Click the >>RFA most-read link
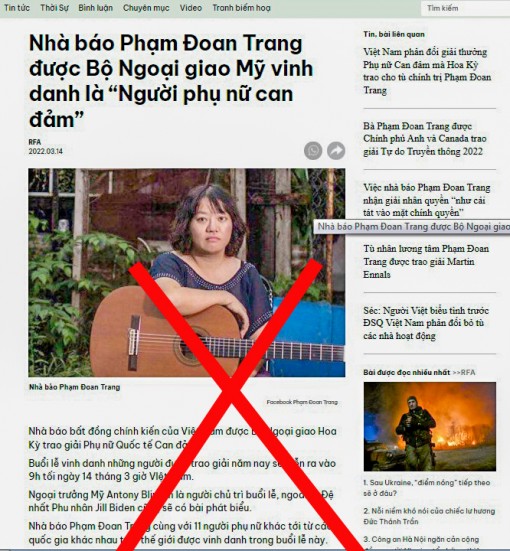The width and height of the screenshot is (510, 551). 464,372
